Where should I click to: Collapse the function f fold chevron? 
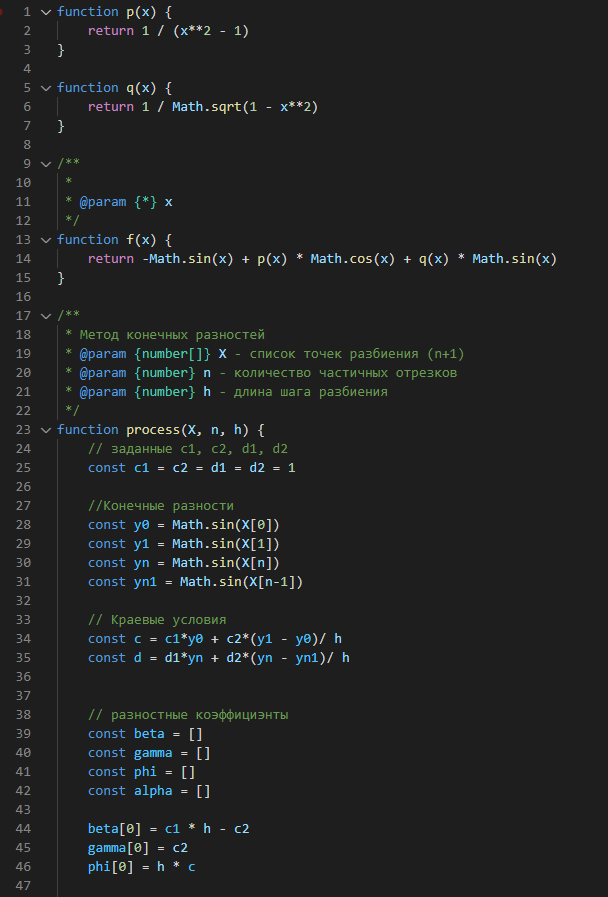click(x=46, y=240)
